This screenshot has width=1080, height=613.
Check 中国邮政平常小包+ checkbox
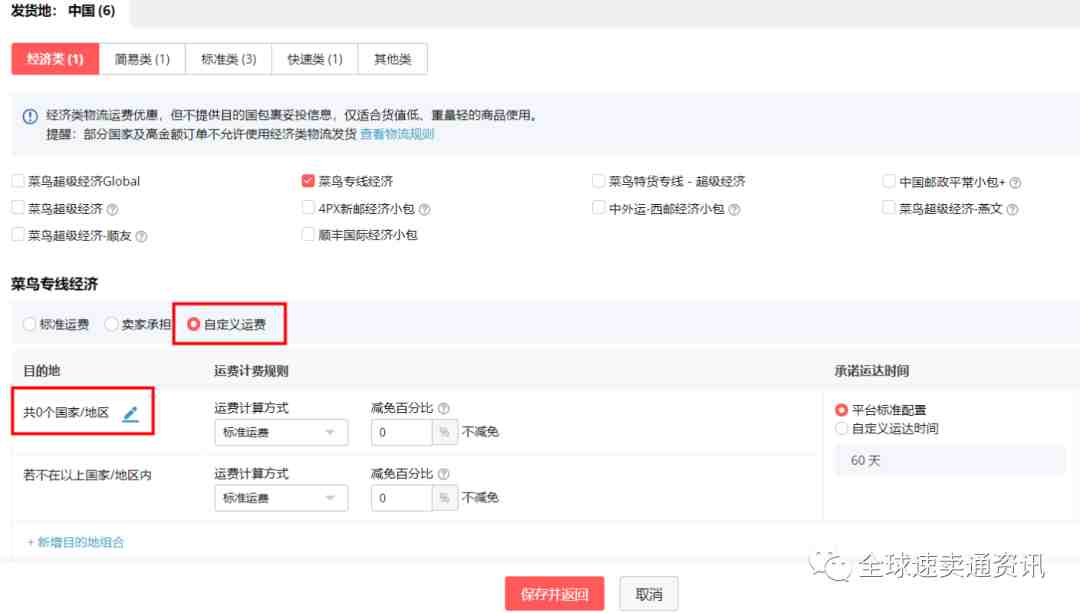889,181
